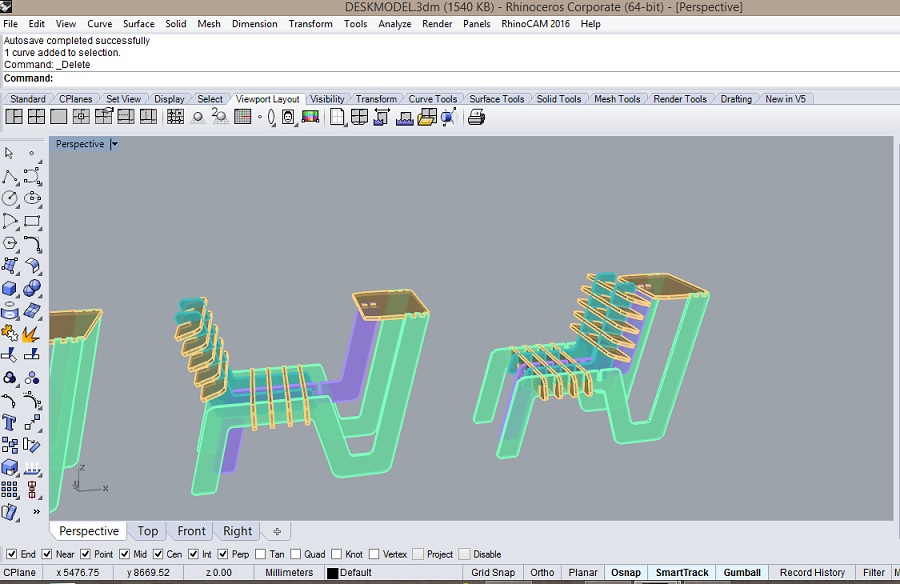This screenshot has height=584, width=900.
Task: Toggle the Cen osnap checkbox
Action: tap(158, 554)
